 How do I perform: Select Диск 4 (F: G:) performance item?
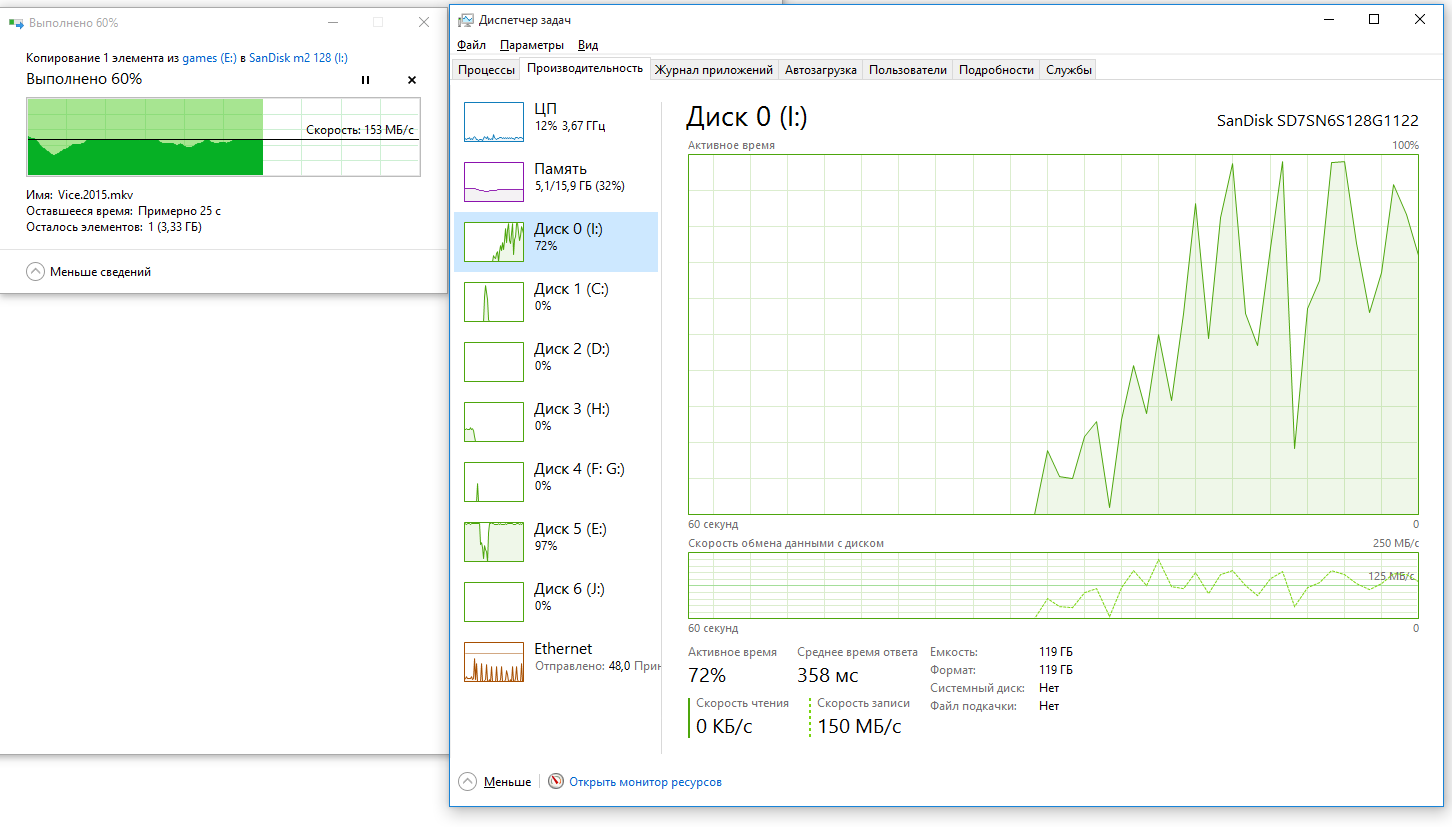pyautogui.click(x=556, y=482)
